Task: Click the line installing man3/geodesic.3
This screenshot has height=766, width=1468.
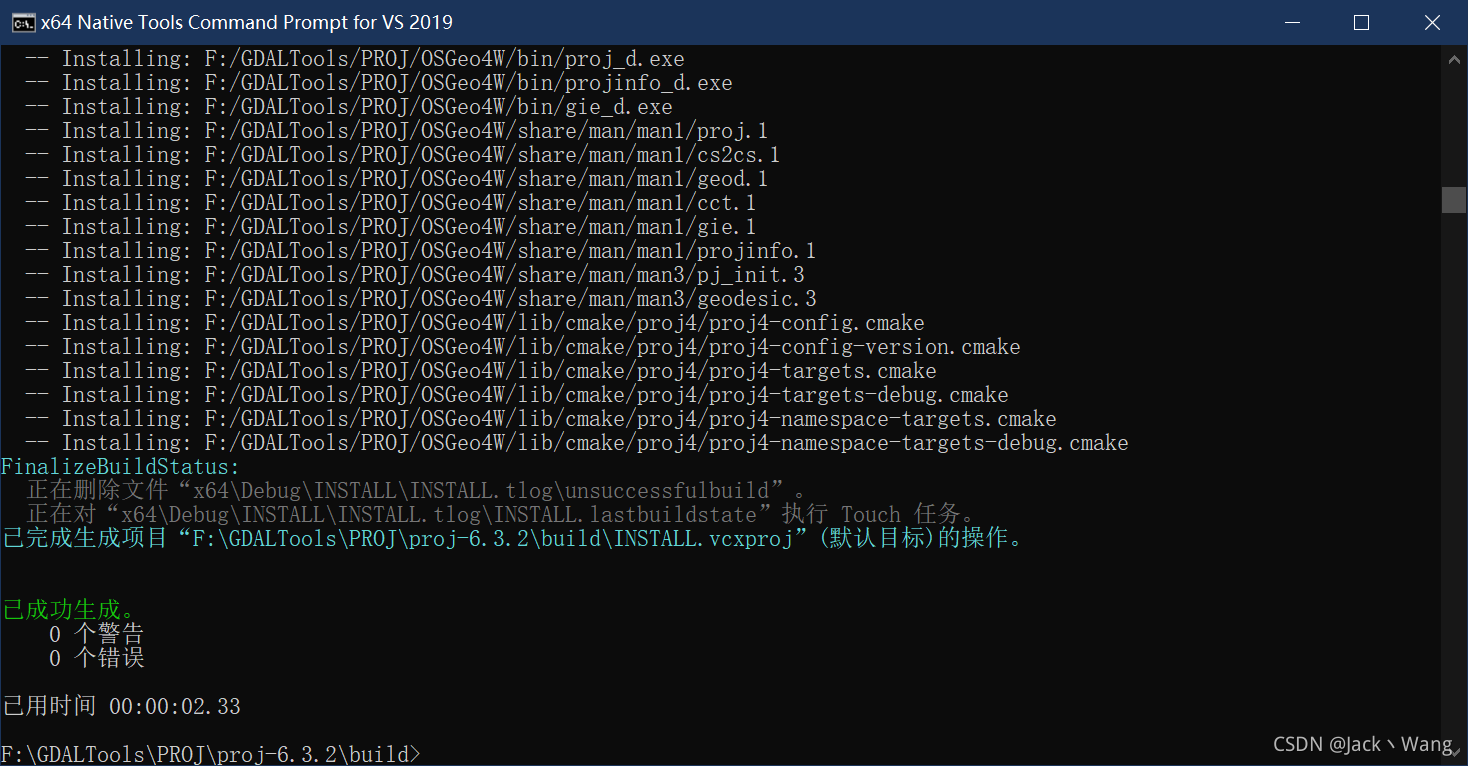Action: (421, 299)
